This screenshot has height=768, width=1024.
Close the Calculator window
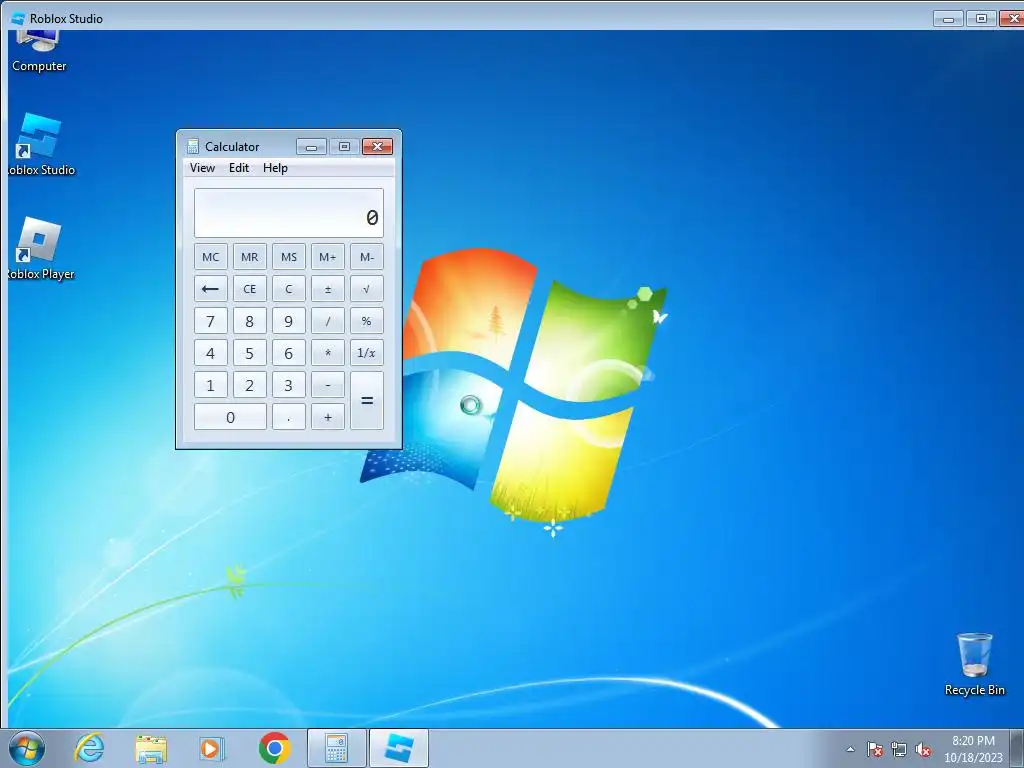(x=377, y=146)
